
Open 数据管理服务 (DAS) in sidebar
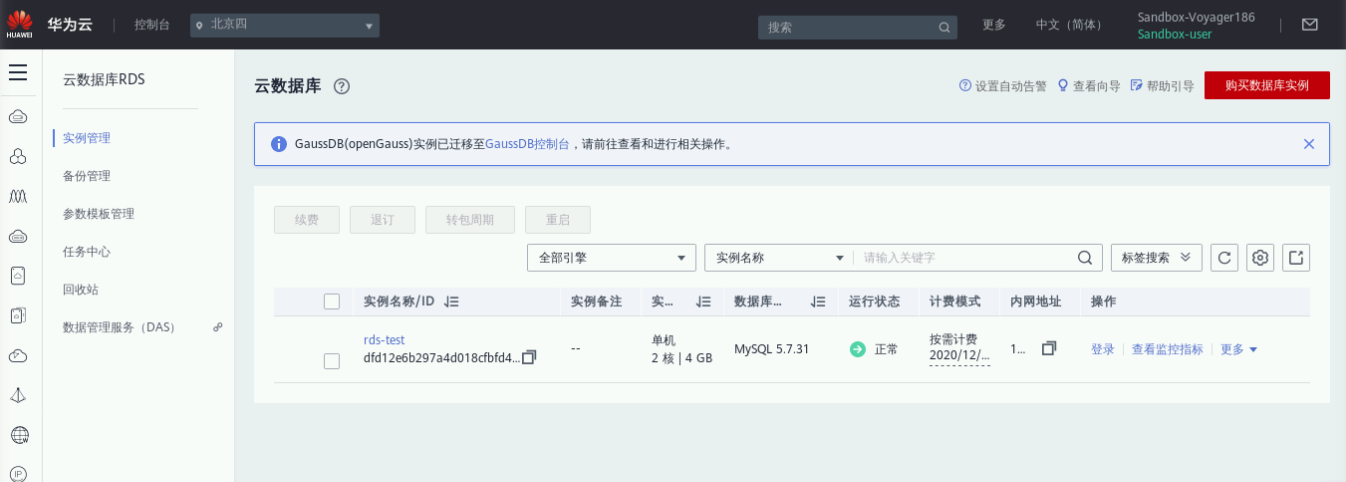[119, 327]
